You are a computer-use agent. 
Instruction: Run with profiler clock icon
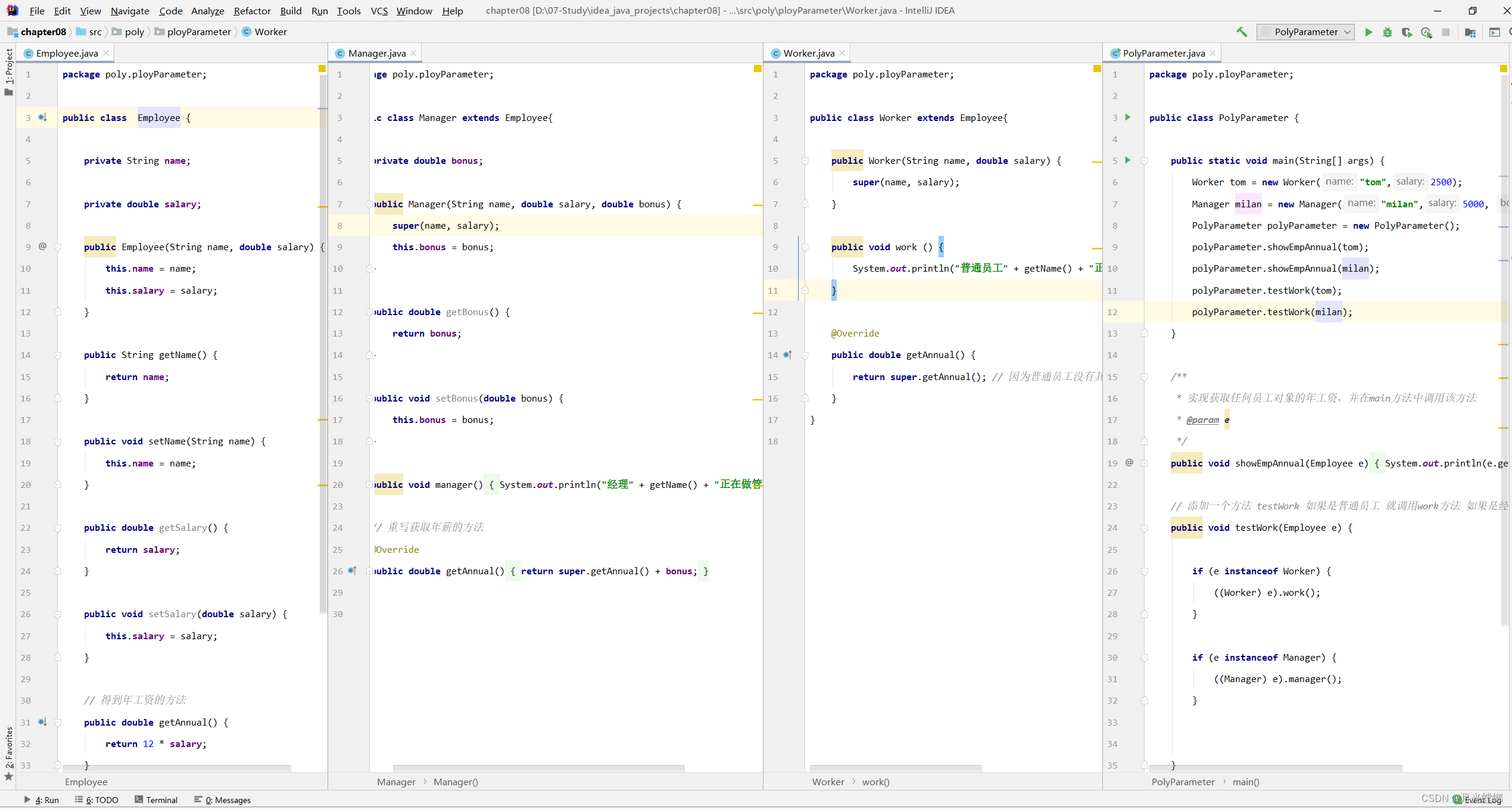pyautogui.click(x=1426, y=32)
